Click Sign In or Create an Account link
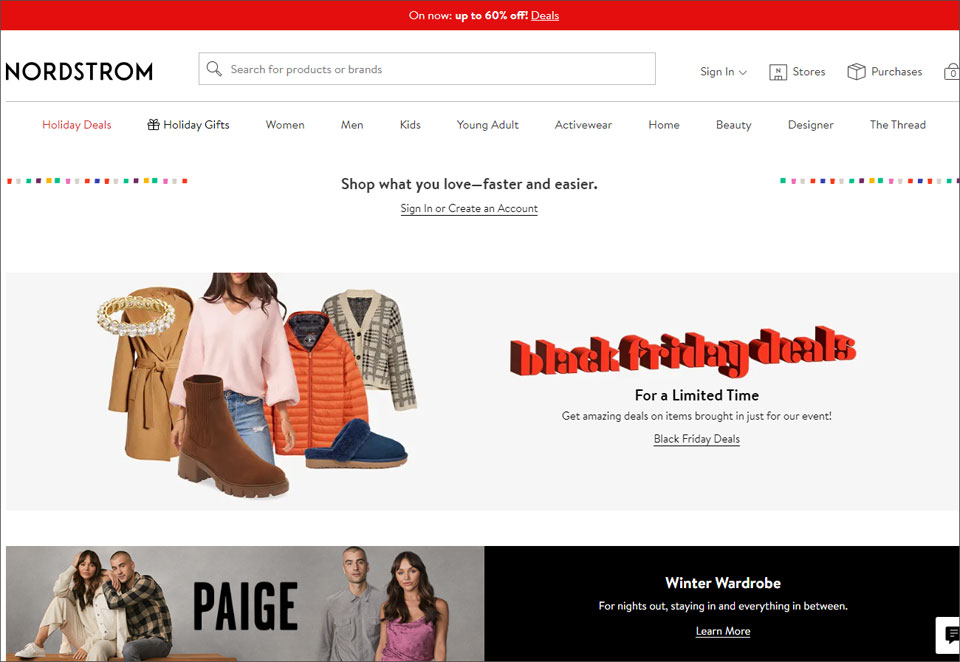 click(x=469, y=209)
